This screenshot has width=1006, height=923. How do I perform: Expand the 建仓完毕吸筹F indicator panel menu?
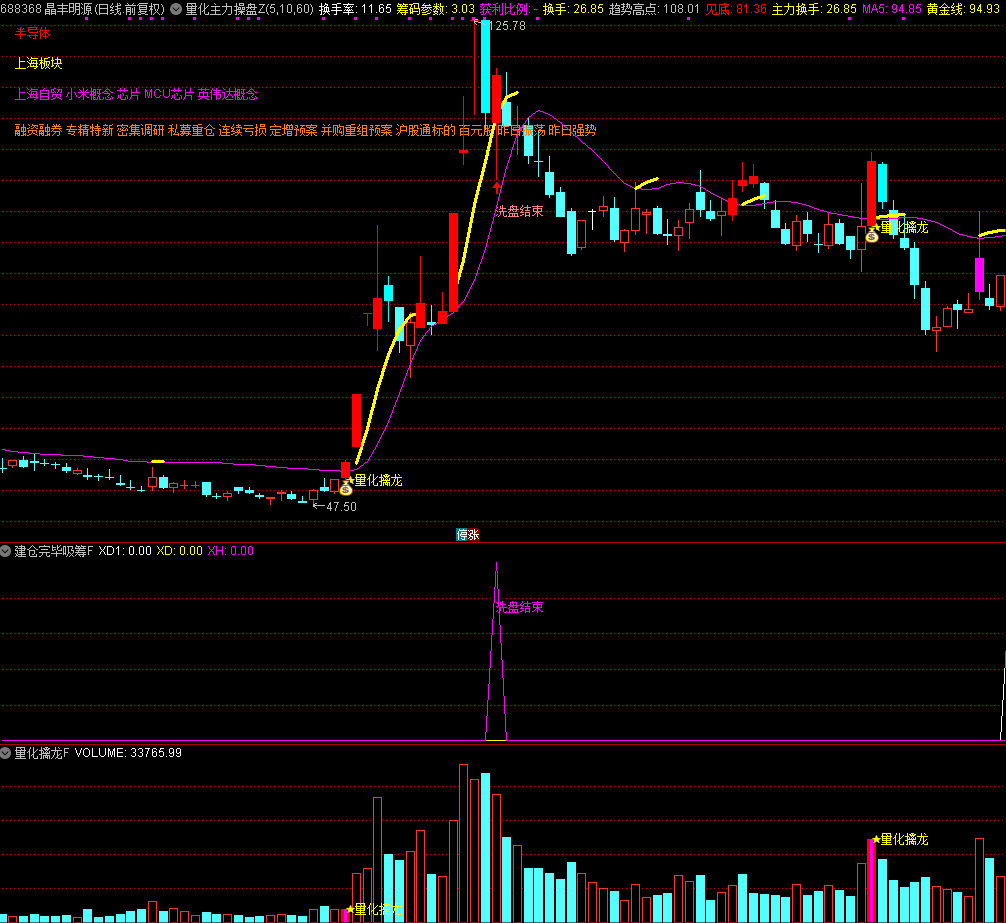click(6, 551)
